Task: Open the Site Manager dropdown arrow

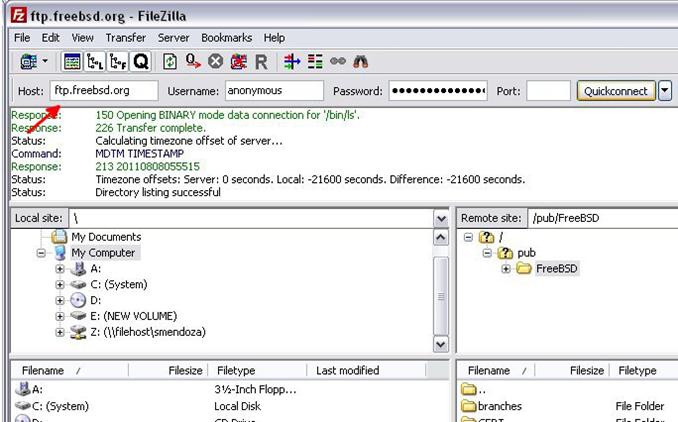Action: click(45, 61)
